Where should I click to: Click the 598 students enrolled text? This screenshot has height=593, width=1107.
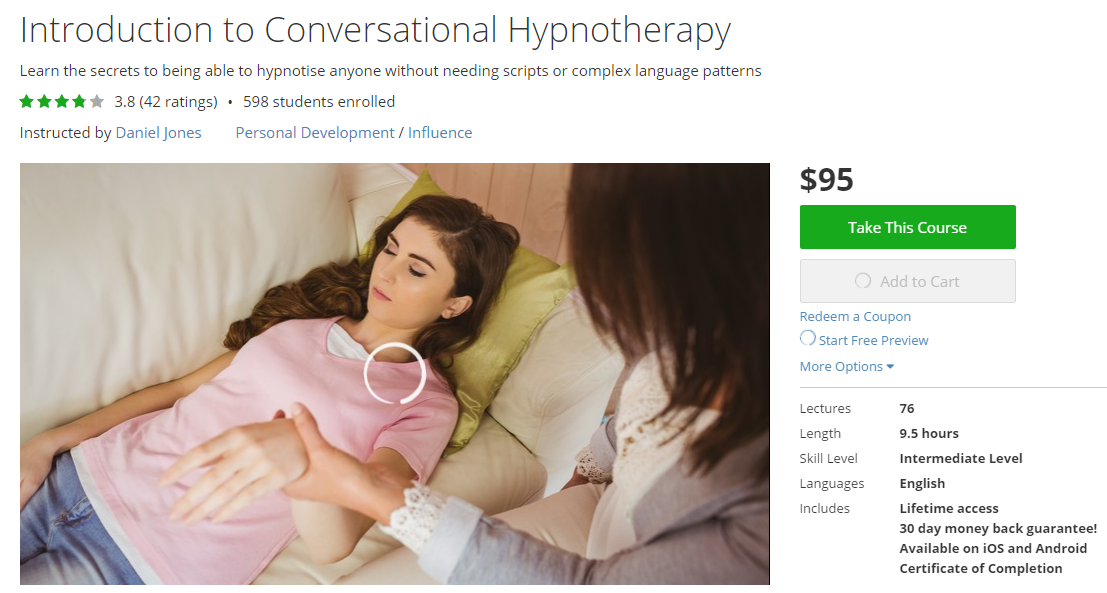[x=319, y=102]
